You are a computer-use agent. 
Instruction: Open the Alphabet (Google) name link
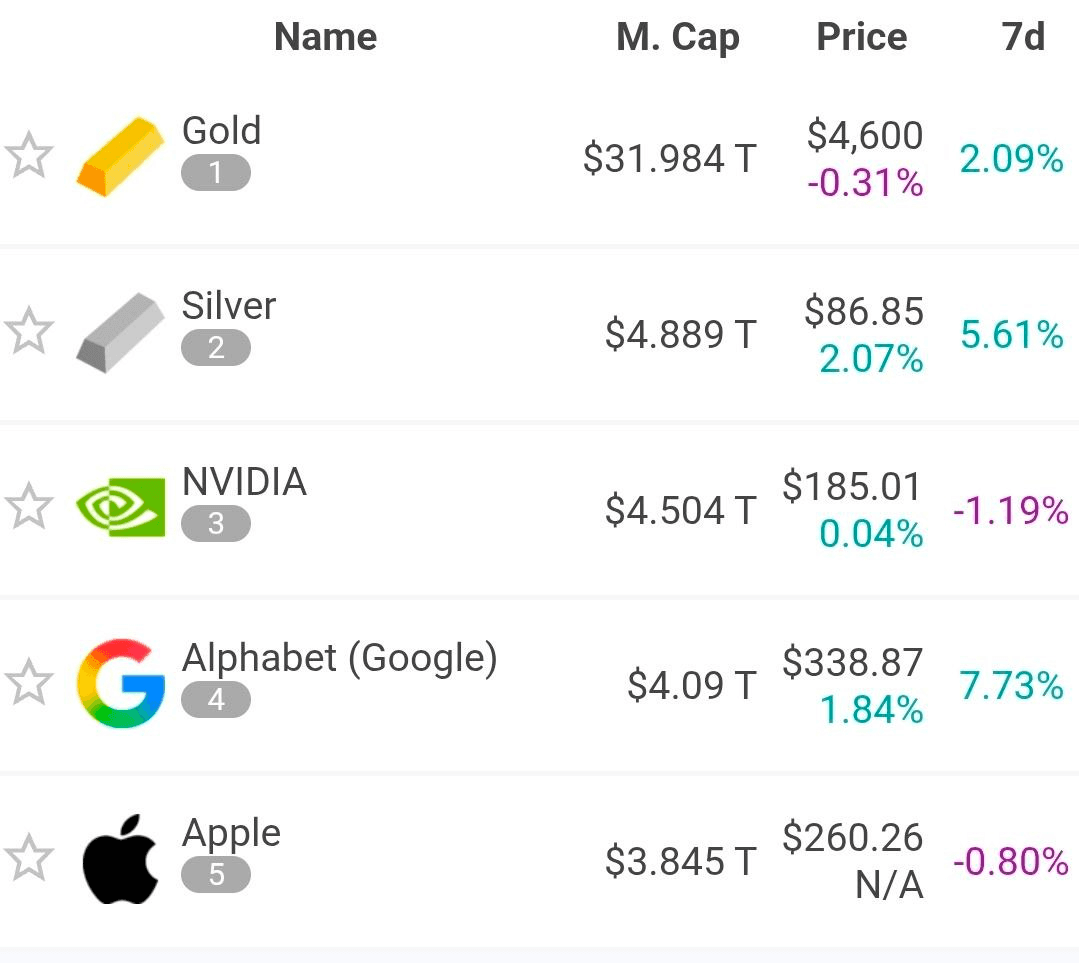pyautogui.click(x=339, y=658)
